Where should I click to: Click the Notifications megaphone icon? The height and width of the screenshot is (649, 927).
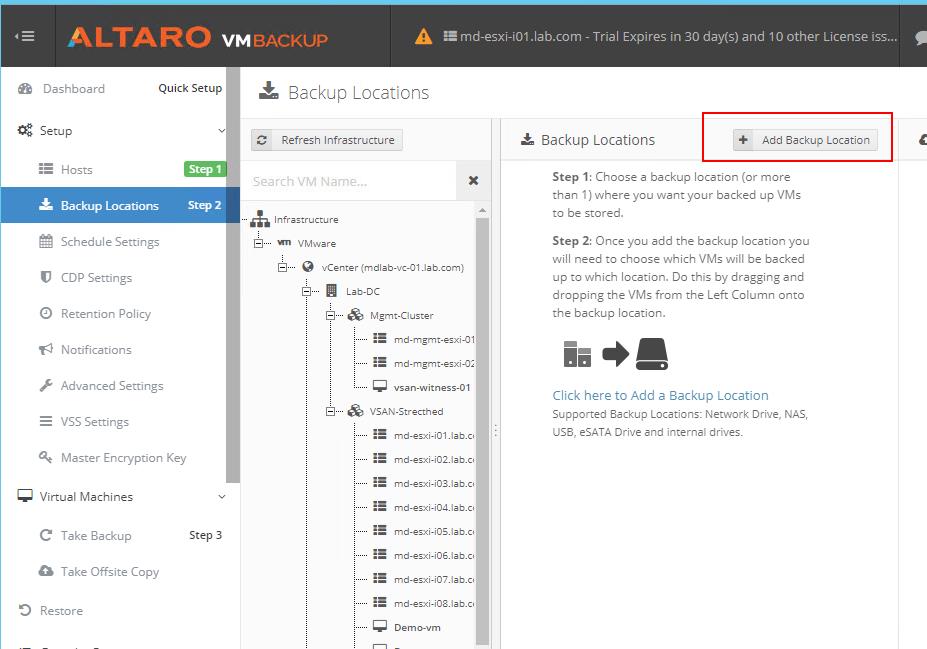point(46,349)
